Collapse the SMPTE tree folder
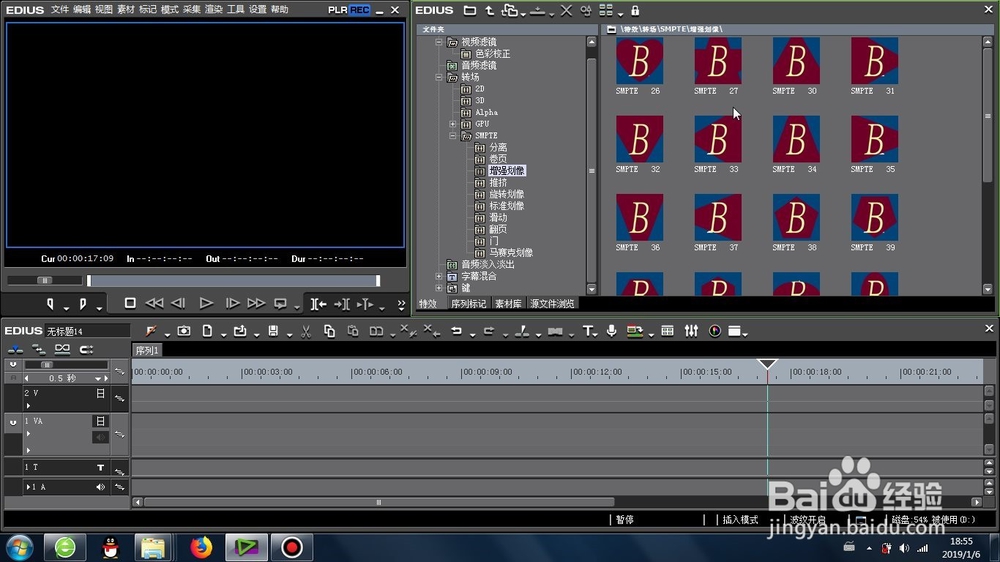The height and width of the screenshot is (562, 1000). pos(453,136)
